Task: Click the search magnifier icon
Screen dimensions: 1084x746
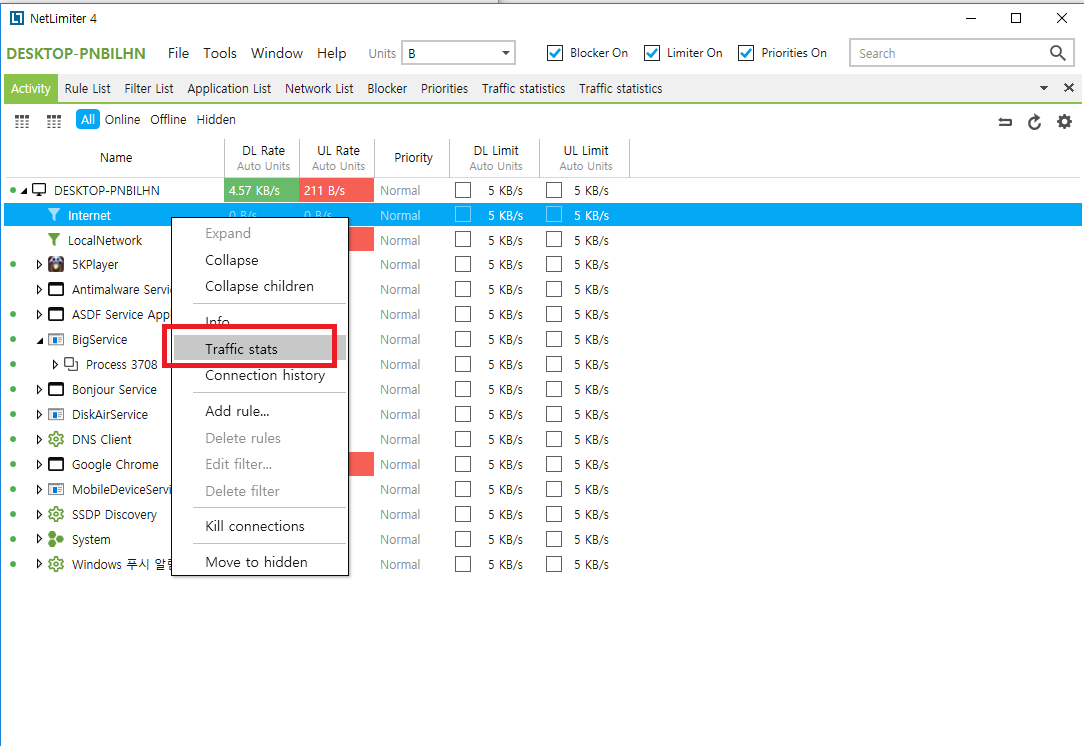Action: (1058, 53)
